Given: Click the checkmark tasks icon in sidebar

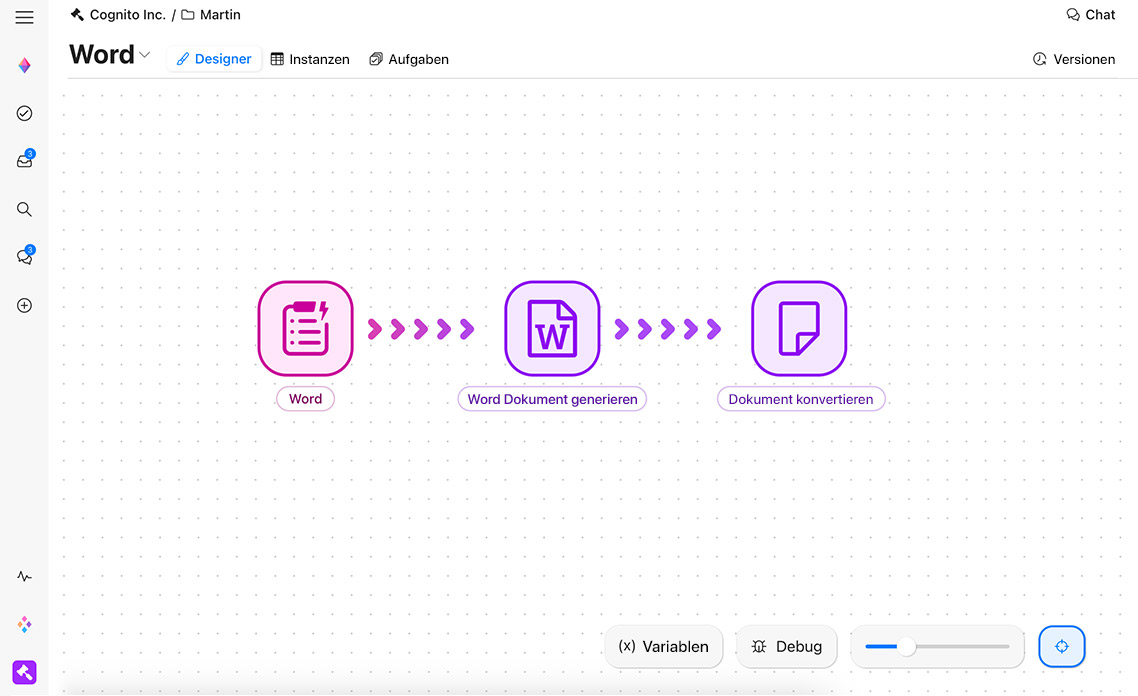Looking at the screenshot, I should 25,114.
